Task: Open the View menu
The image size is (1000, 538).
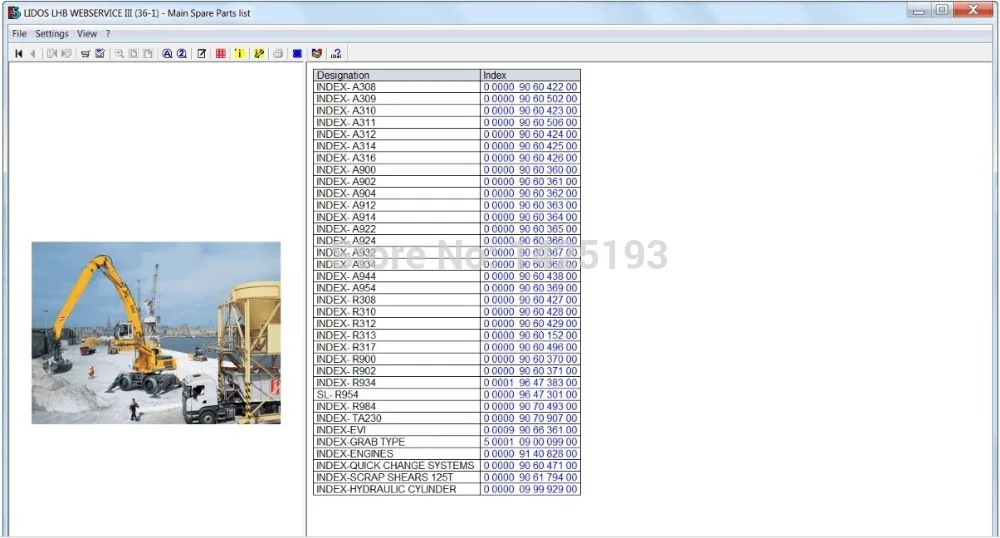Action: [87, 34]
